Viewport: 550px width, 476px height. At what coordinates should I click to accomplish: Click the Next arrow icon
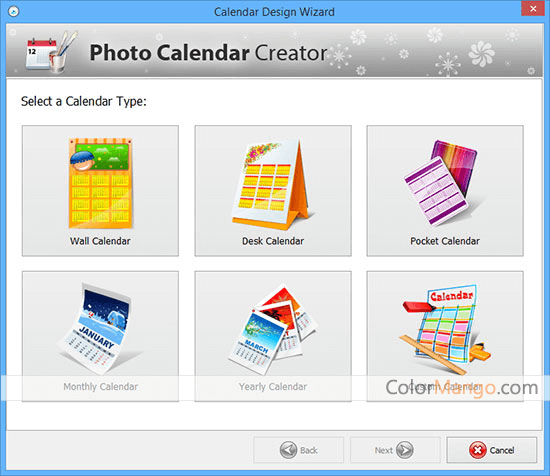(405, 450)
